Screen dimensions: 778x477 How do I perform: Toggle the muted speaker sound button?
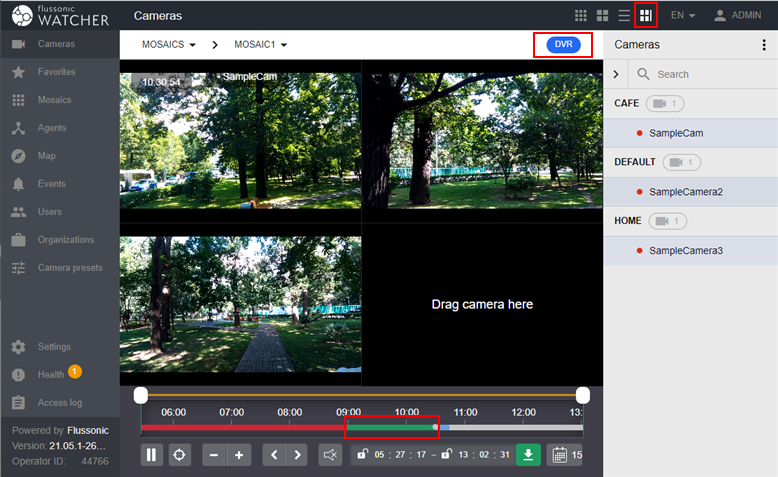tap(330, 455)
